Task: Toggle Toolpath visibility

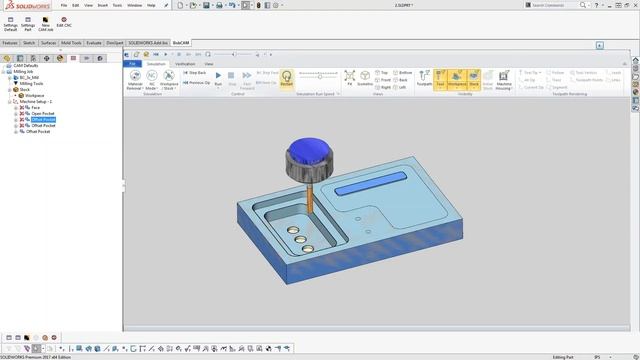Action: (x=424, y=78)
